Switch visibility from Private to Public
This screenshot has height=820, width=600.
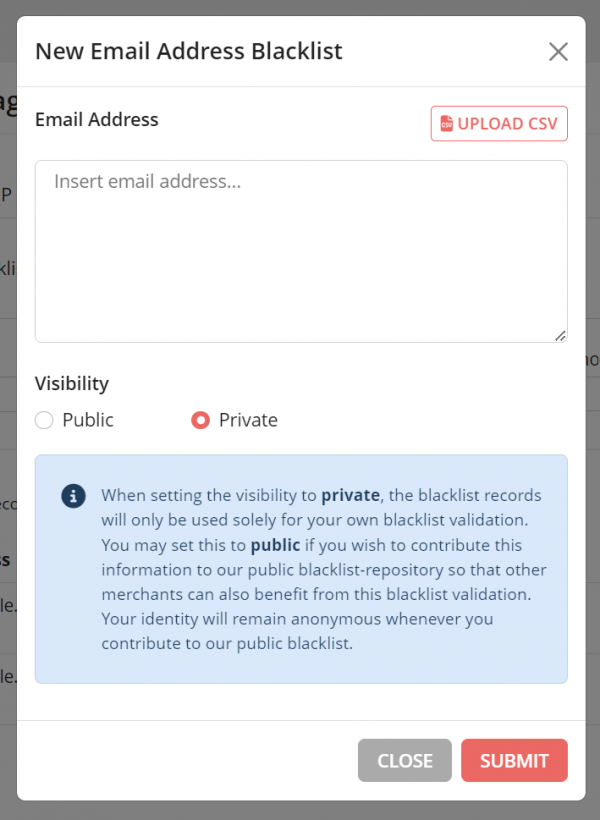43,420
